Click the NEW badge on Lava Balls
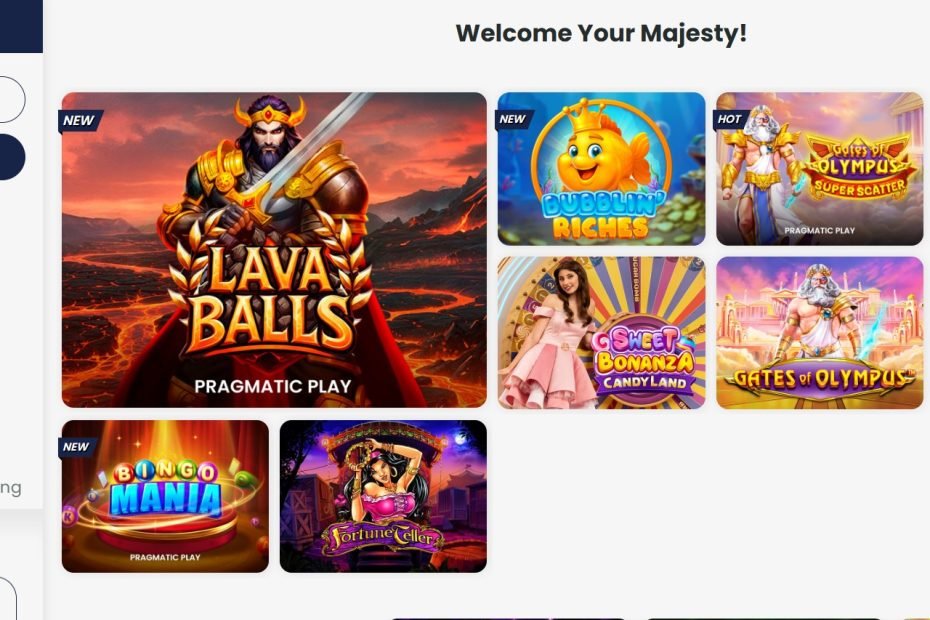 tap(79, 121)
